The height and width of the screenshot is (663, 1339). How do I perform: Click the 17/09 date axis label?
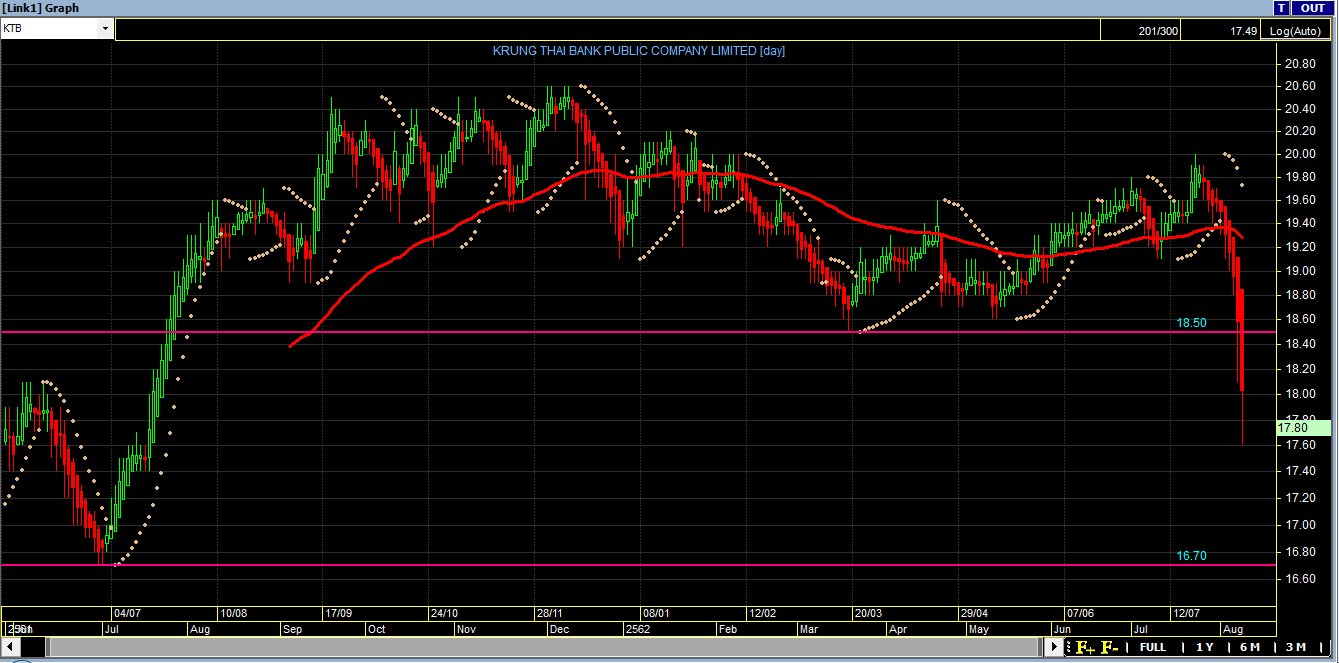338,613
